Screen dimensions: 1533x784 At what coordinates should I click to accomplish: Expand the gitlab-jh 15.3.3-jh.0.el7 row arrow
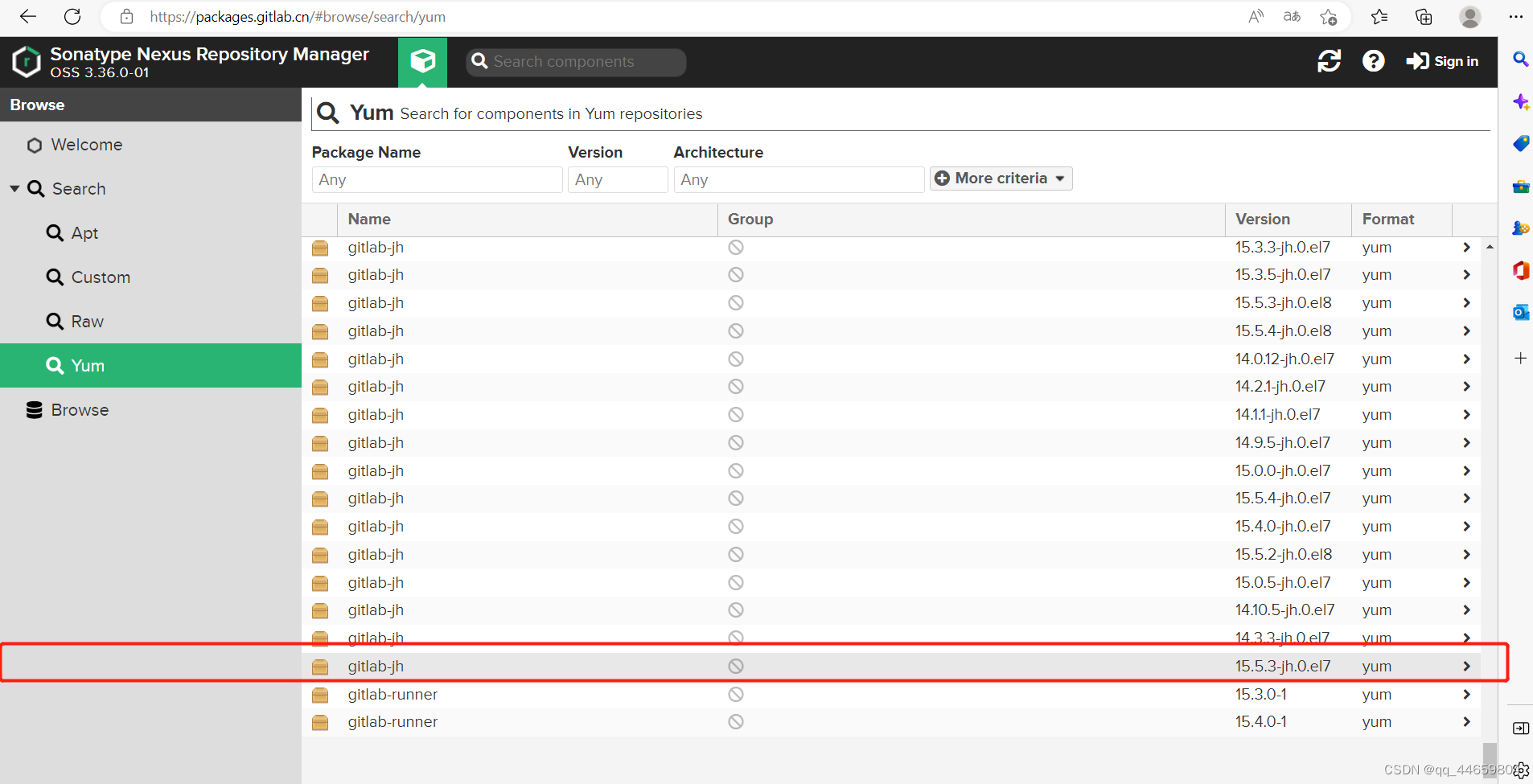coord(1466,248)
